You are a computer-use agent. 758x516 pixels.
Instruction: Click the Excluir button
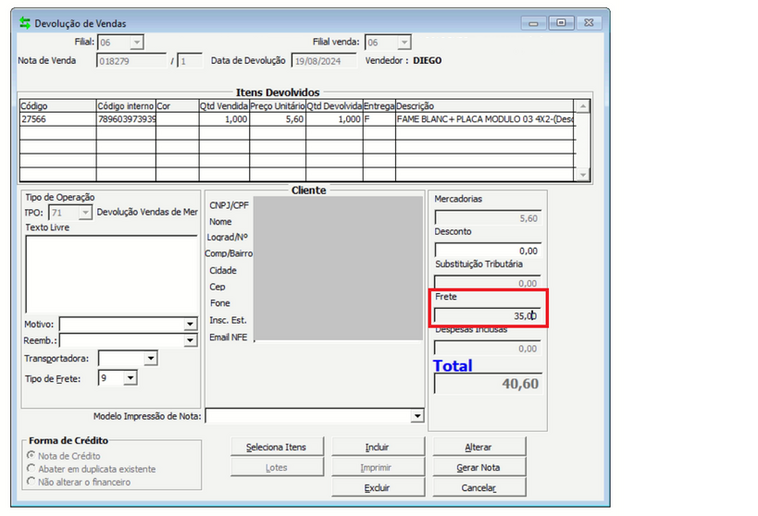tap(378, 487)
